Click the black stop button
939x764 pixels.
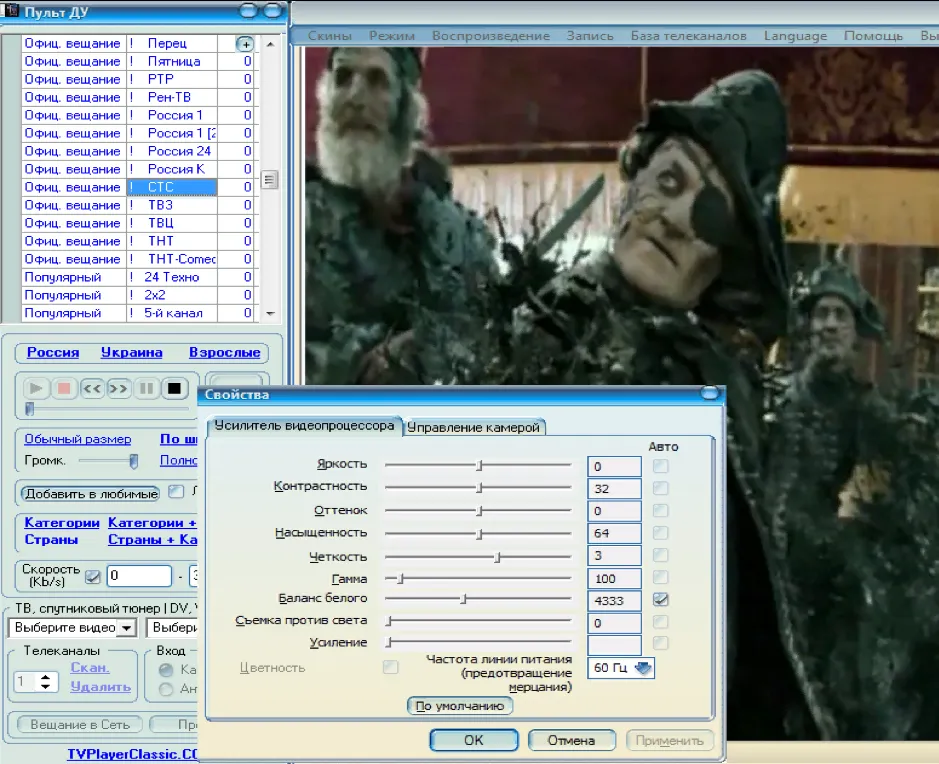174,389
